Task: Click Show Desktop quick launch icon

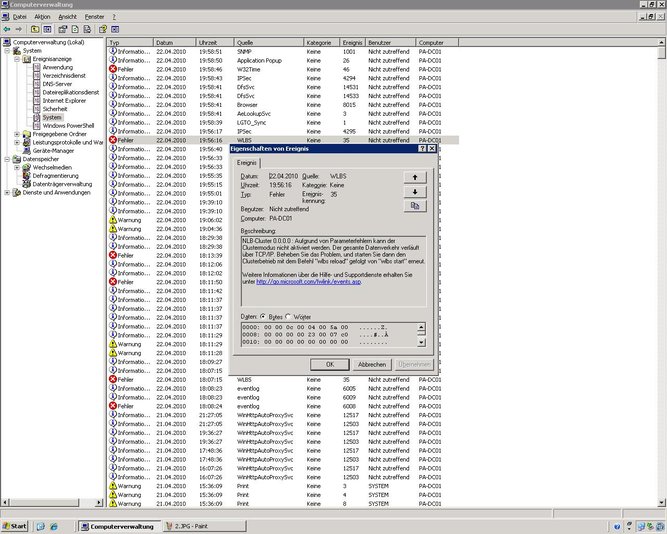Action: pos(40,527)
